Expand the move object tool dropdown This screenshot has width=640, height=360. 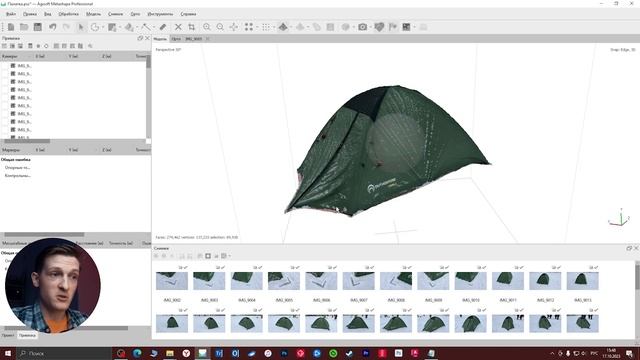click(137, 27)
